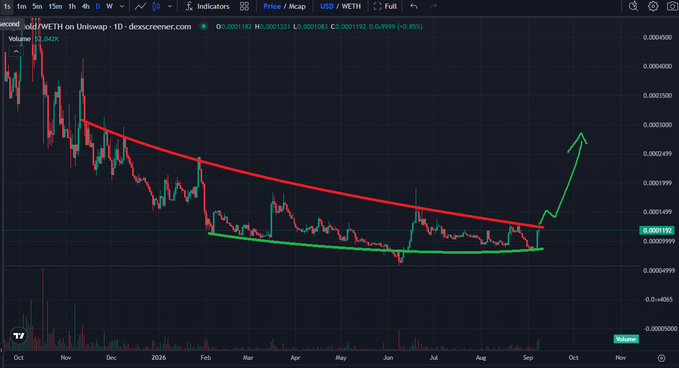Screen dimensions: 679x368
Task: Open the chart layout grid icon
Action: tap(244, 6)
